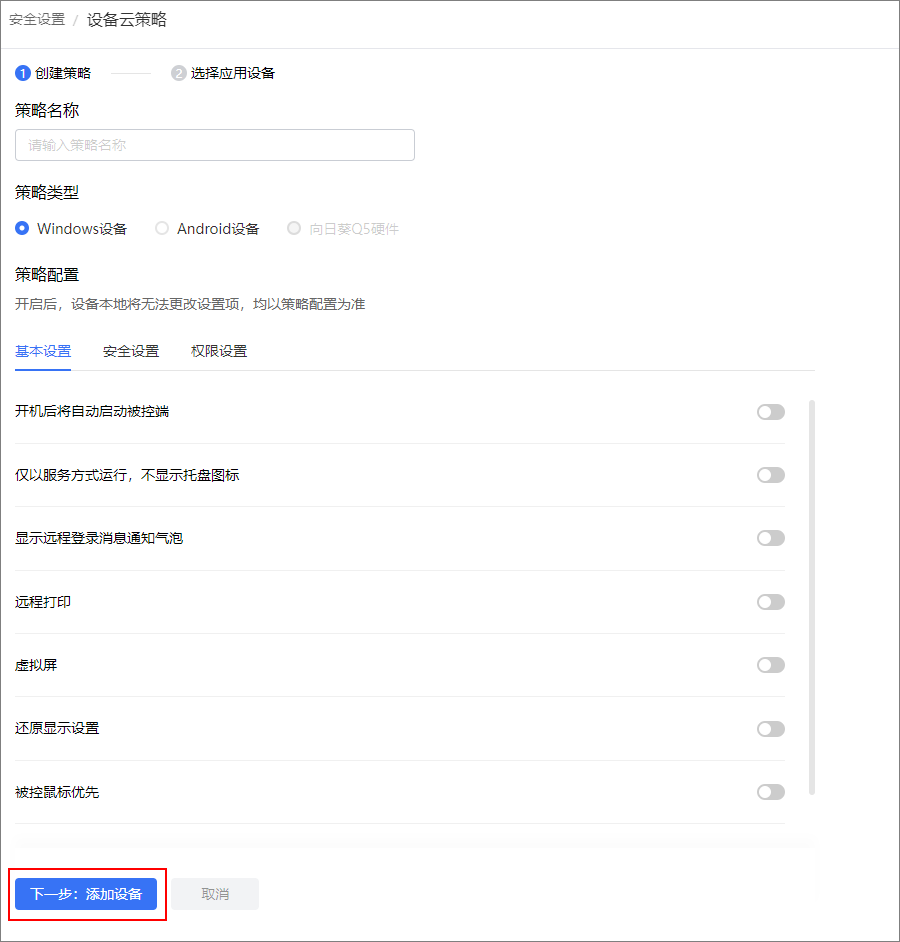Enable the 被控鼠标优先 switch

coord(771,792)
